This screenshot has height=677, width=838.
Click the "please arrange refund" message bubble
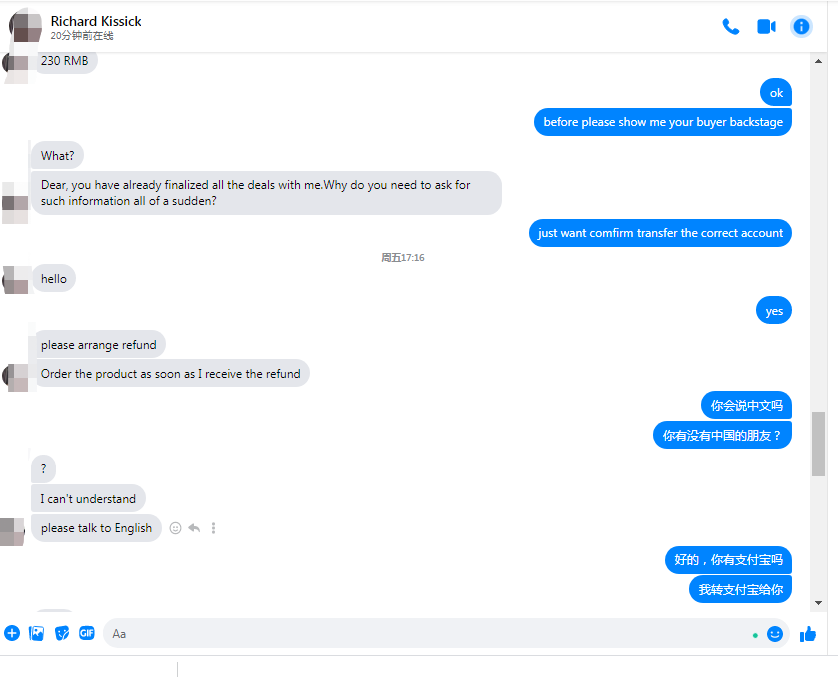click(x=98, y=345)
